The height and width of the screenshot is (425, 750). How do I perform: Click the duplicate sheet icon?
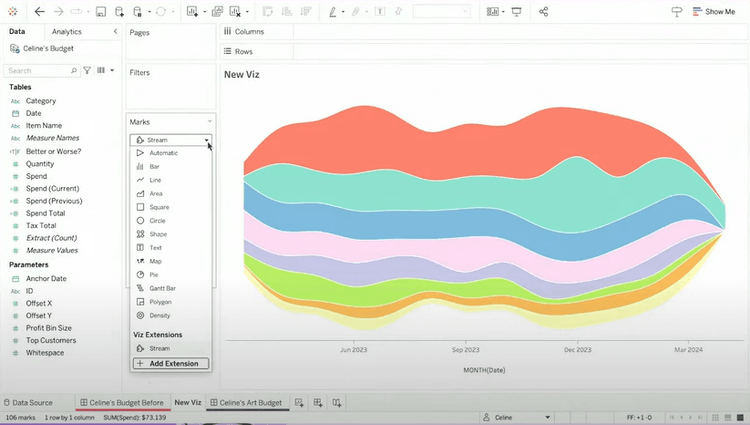[x=217, y=12]
